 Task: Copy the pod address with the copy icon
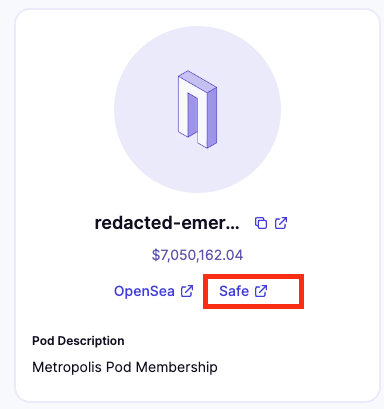pos(261,223)
